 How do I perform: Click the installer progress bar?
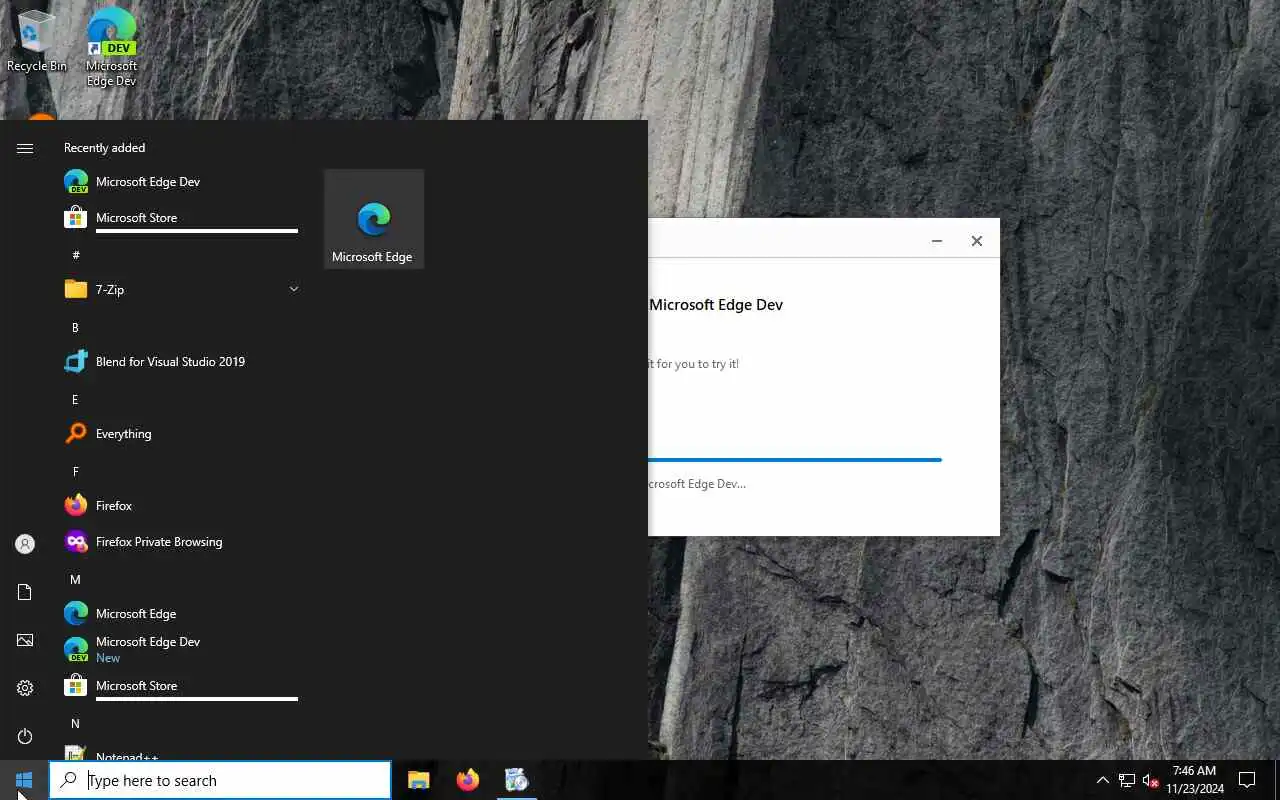(795, 460)
